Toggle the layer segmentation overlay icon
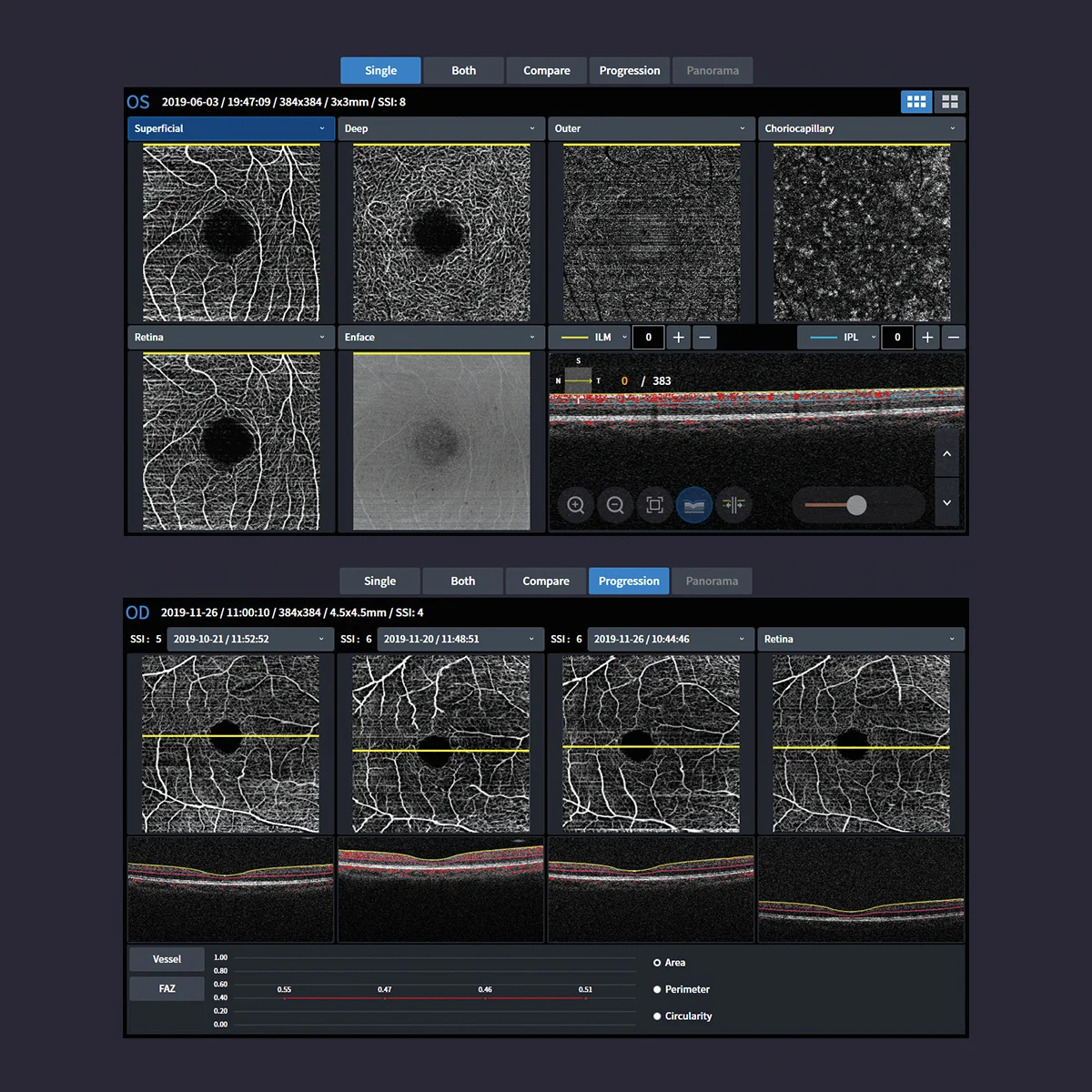1092x1092 pixels. pos(694,505)
